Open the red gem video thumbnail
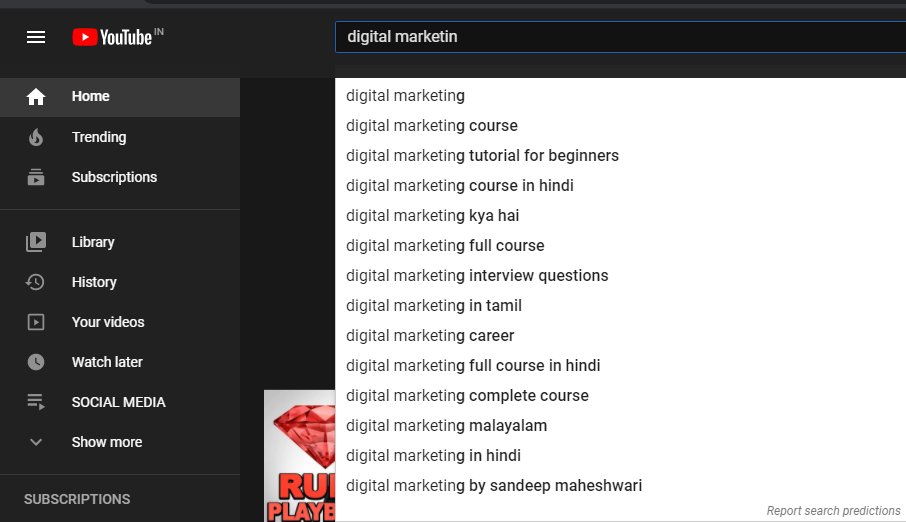Image resolution: width=906 pixels, height=522 pixels. (x=299, y=456)
